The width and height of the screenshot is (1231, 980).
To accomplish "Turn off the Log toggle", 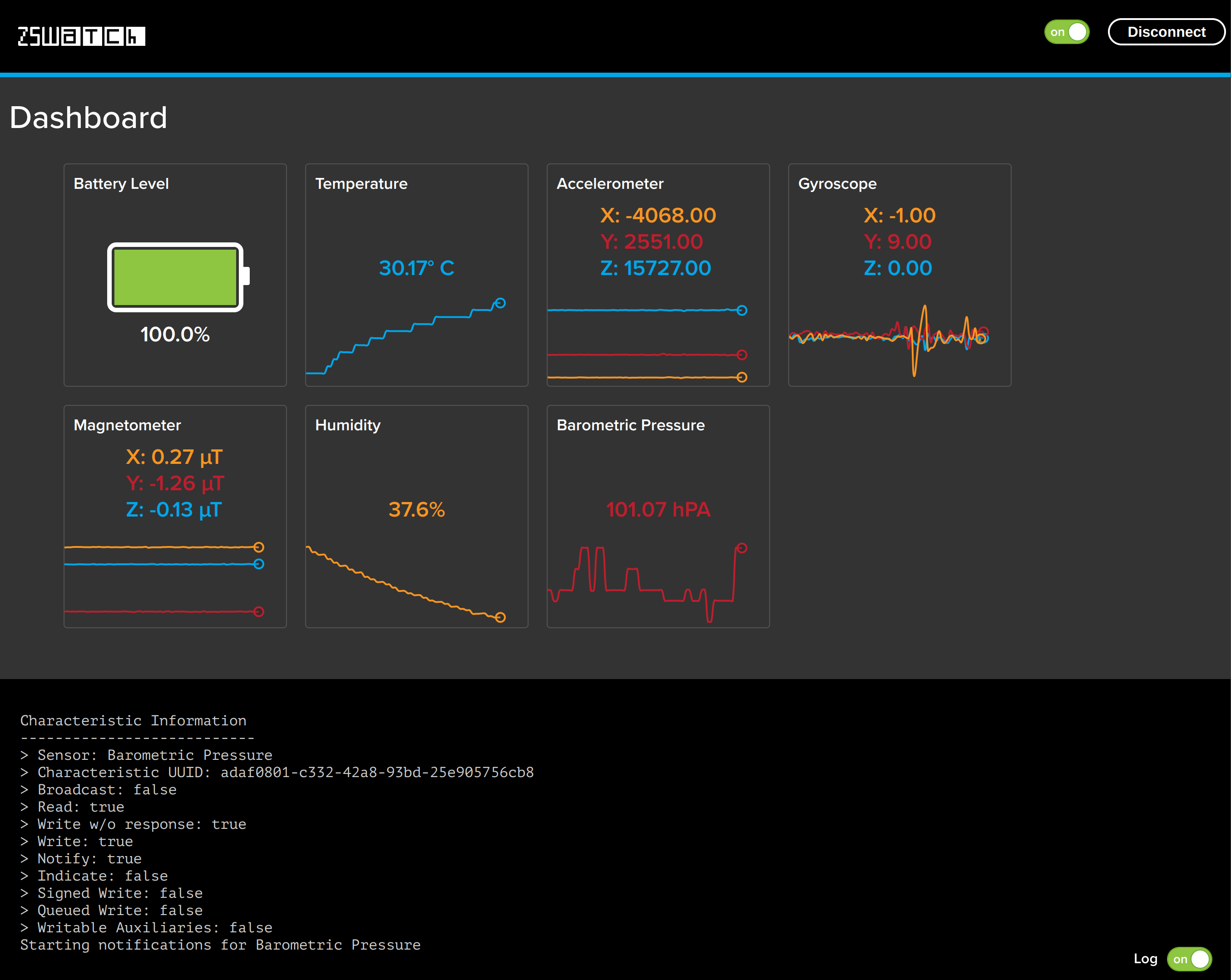I will pyautogui.click(x=1189, y=959).
